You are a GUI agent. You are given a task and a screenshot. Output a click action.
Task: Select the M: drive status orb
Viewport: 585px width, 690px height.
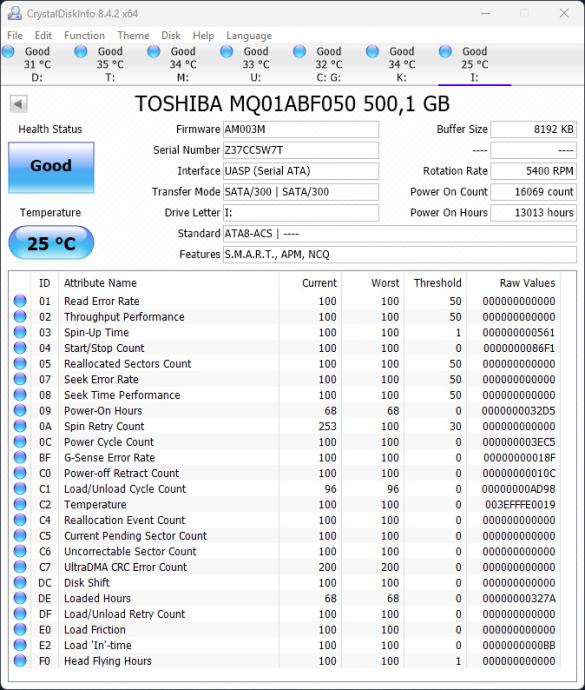point(154,51)
